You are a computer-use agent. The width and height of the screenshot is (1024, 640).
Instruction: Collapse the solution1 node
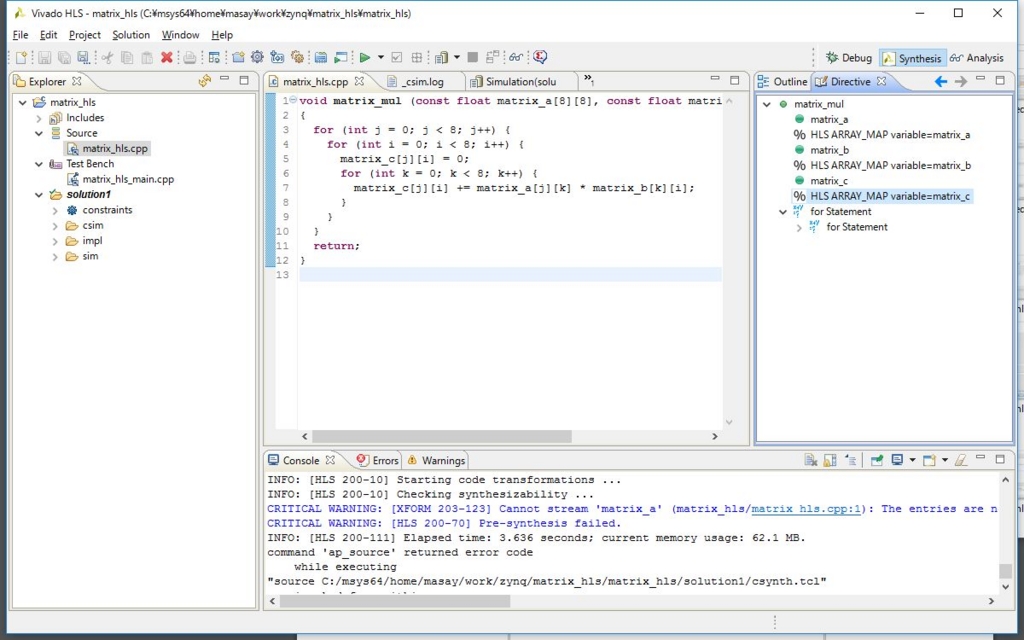pyautogui.click(x=39, y=195)
